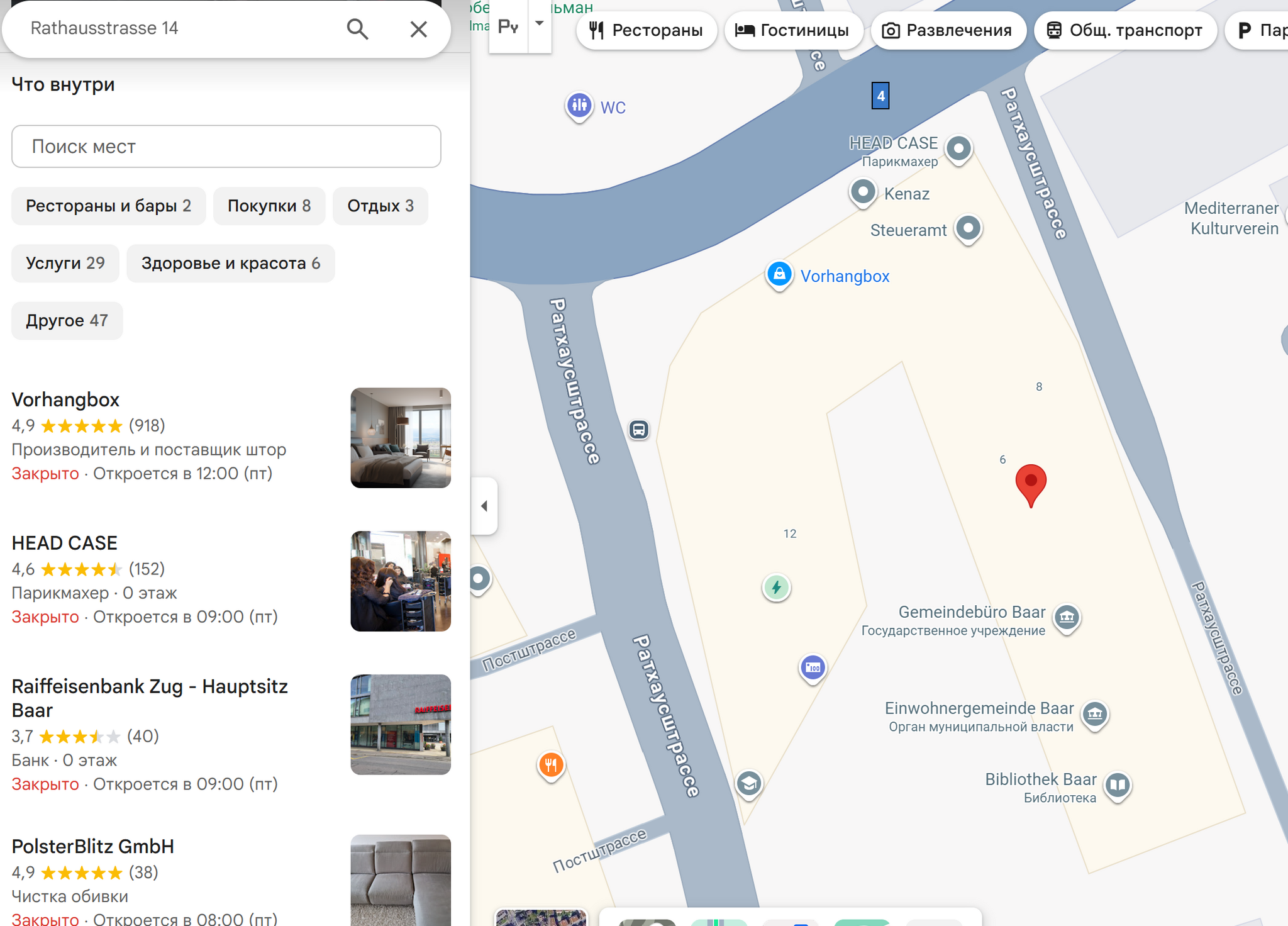Filter by Покупки 8 chip
This screenshot has width=1288, height=926.
(269, 206)
